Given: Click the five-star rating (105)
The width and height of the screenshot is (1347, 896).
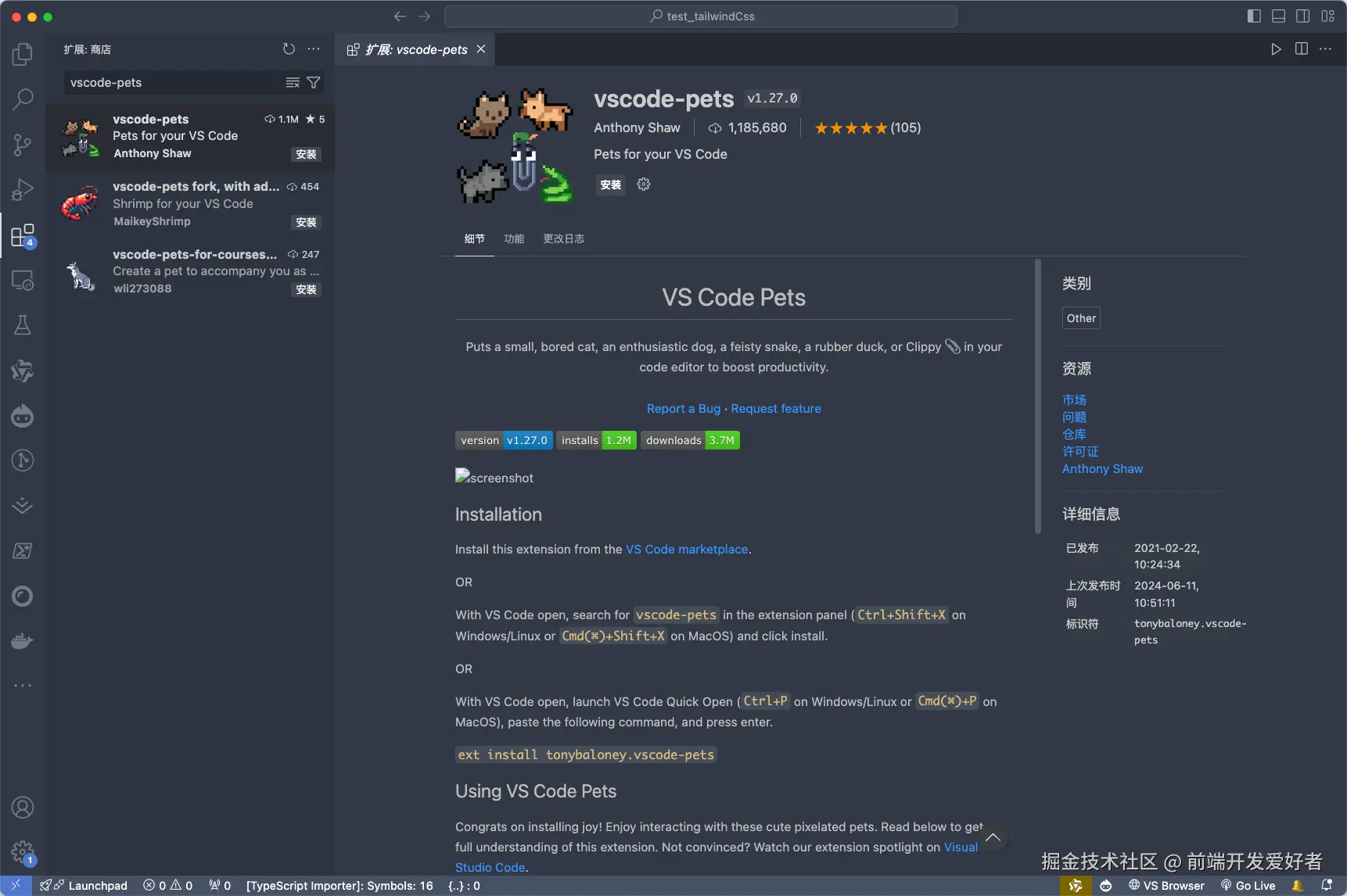Looking at the screenshot, I should pyautogui.click(x=867, y=128).
